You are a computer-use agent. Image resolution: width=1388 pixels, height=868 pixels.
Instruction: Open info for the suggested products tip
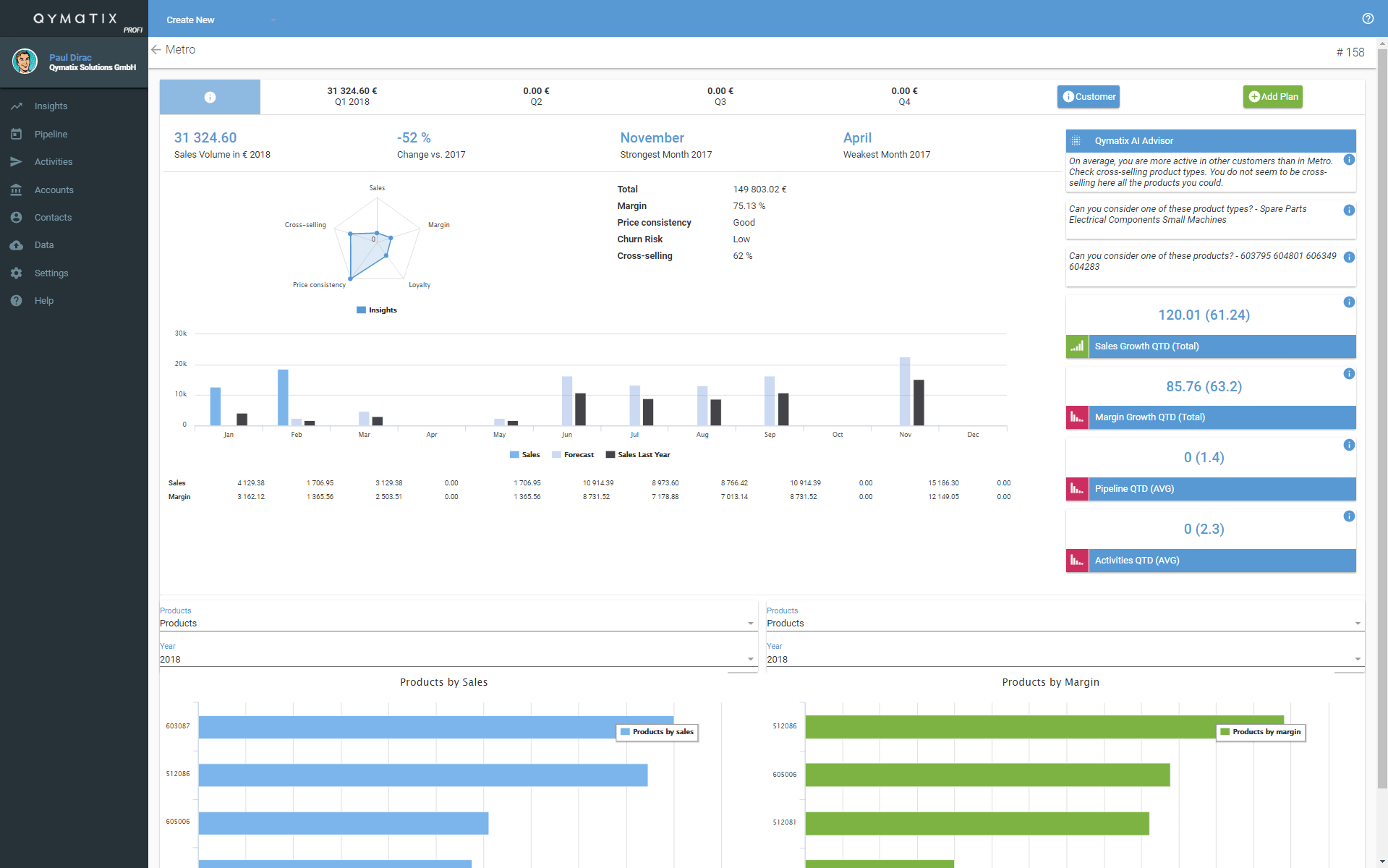pyautogui.click(x=1349, y=258)
